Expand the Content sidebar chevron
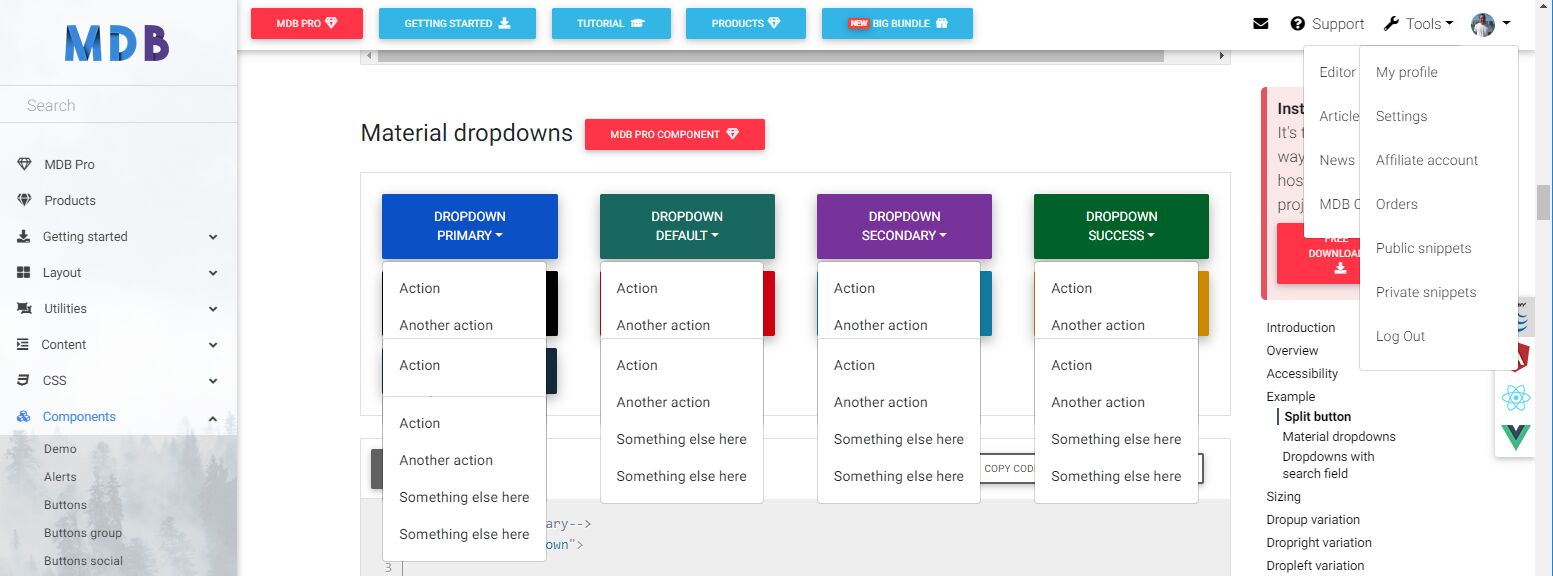 point(213,345)
